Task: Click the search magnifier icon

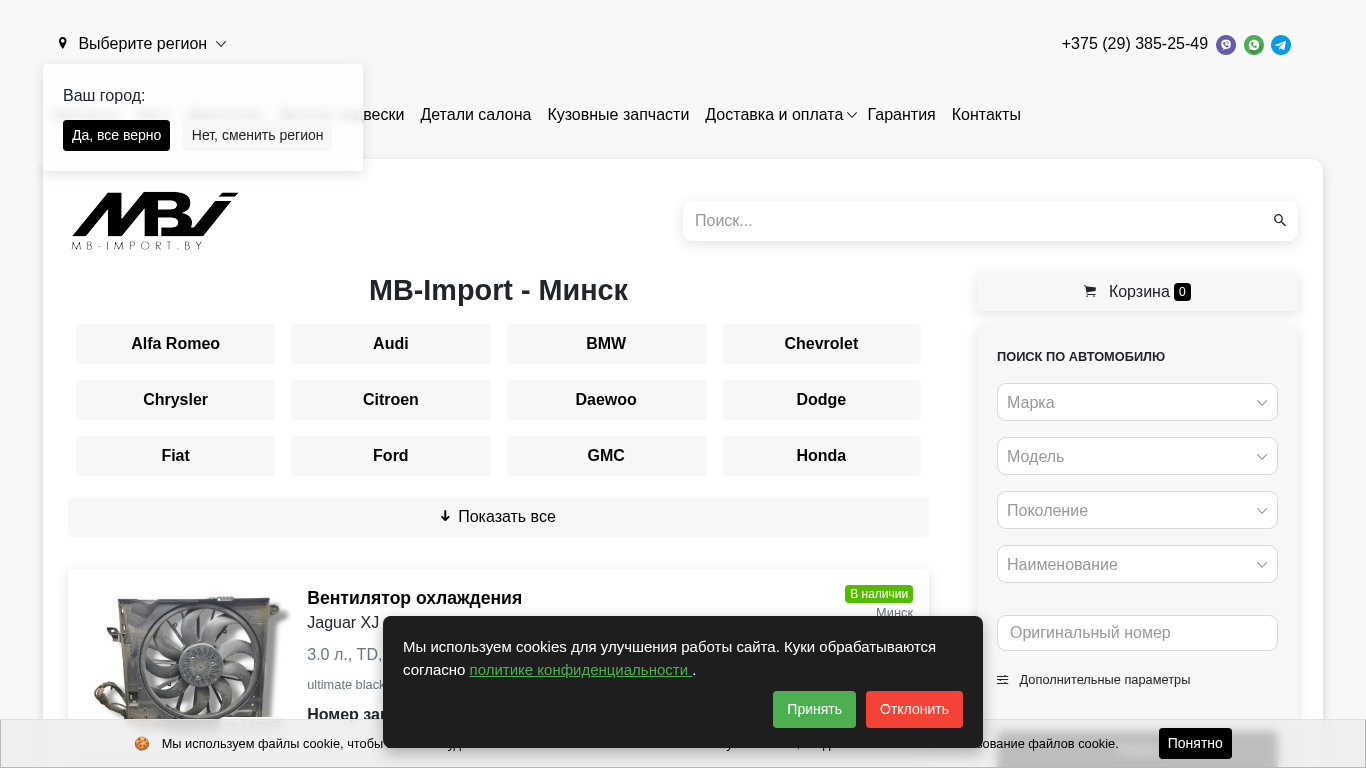Action: click(1279, 221)
